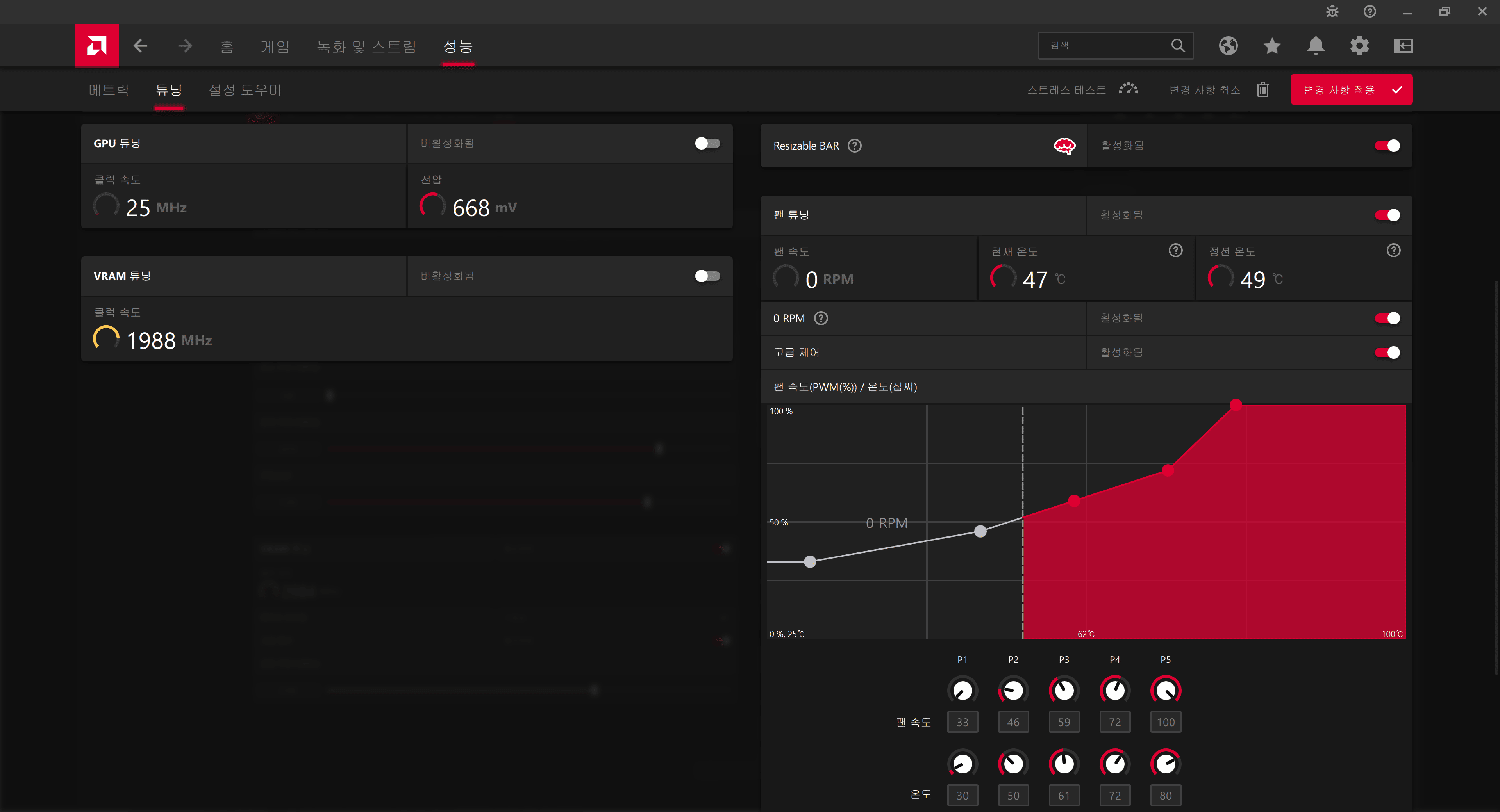The image size is (1500, 812).
Task: Open the web browser globe icon
Action: click(1228, 45)
